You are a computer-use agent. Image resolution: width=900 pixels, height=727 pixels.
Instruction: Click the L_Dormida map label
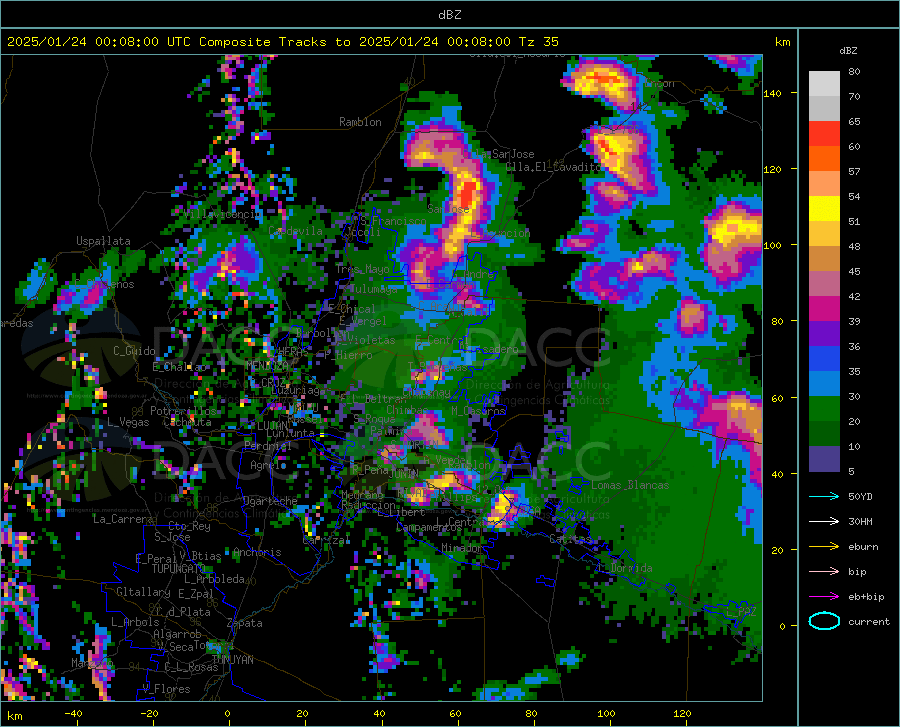[624, 568]
